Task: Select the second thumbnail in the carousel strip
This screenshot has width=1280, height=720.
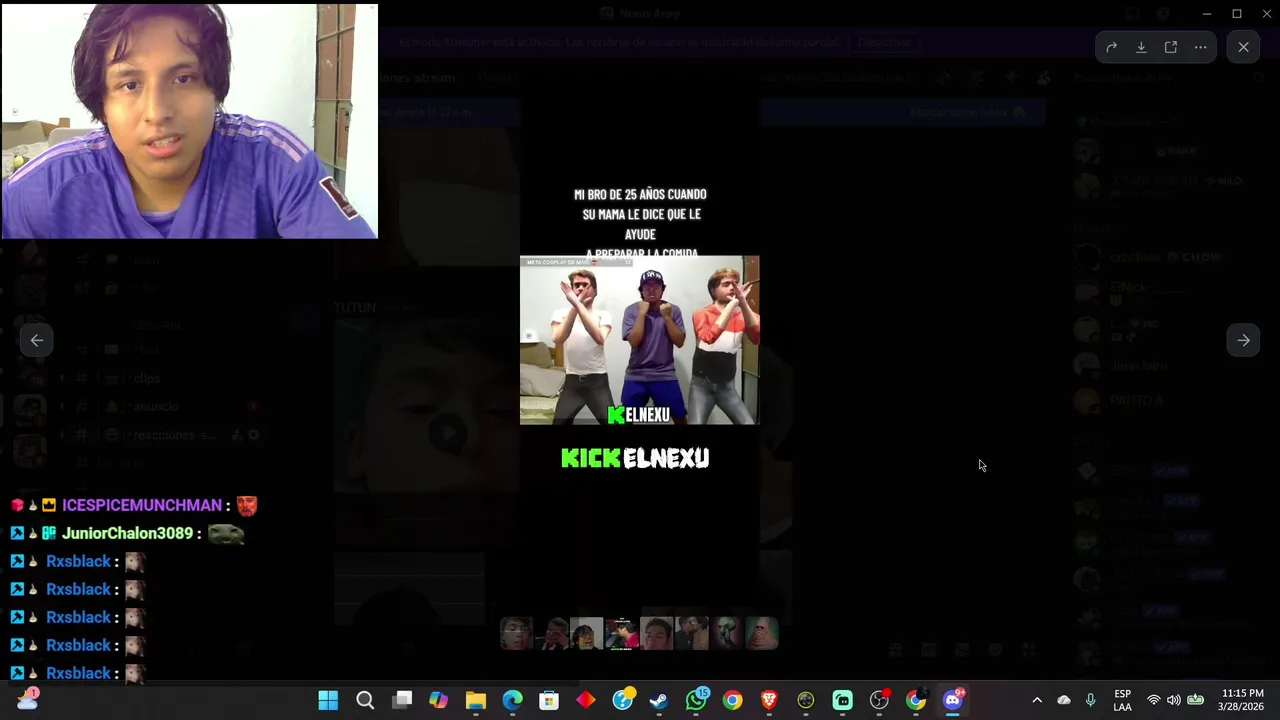Action: click(551, 634)
